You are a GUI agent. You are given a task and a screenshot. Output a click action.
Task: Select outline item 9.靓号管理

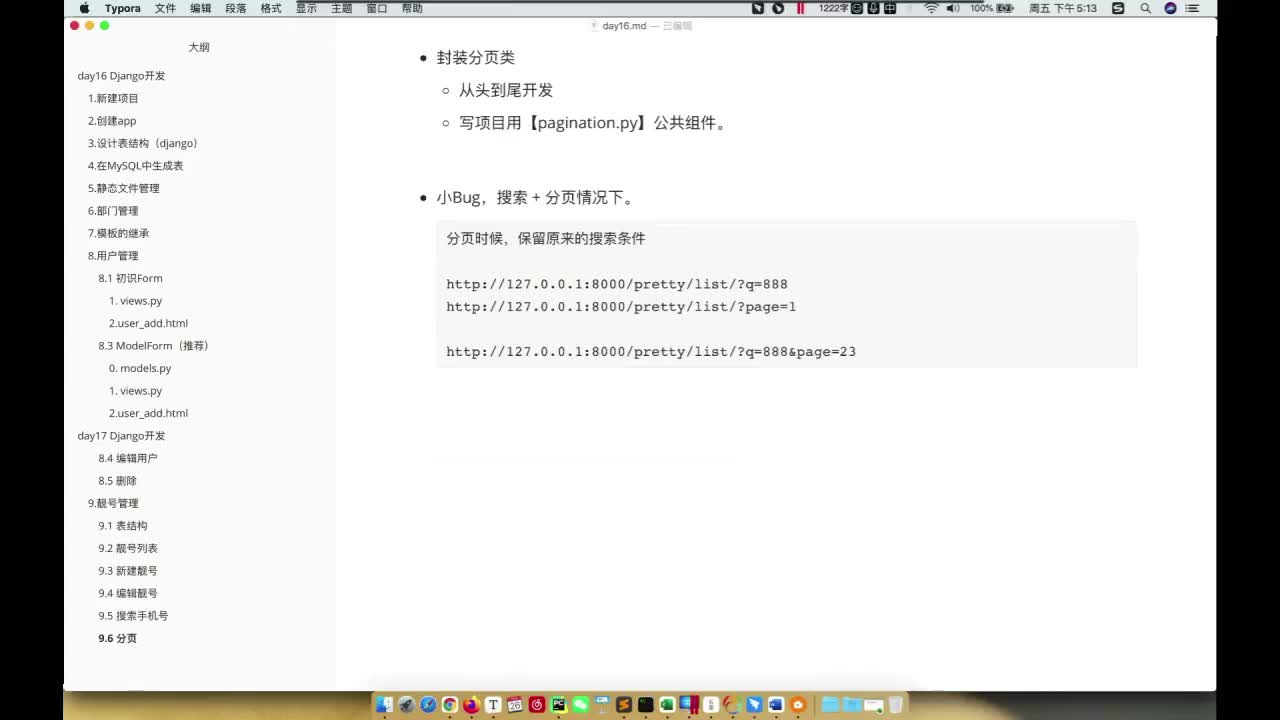click(113, 503)
